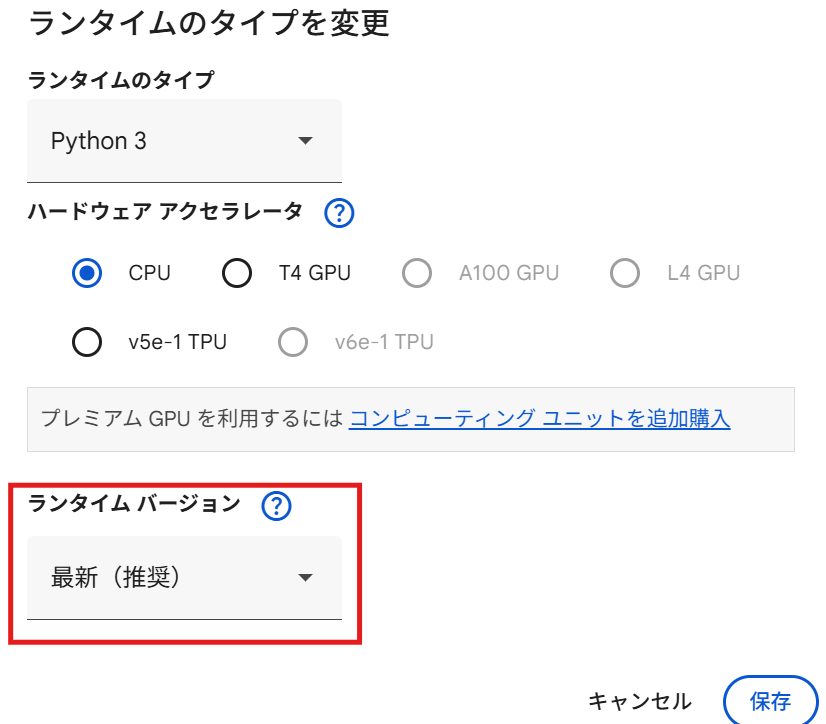The height and width of the screenshot is (724, 826).
Task: Click the ランタイム バージョン heading text
Action: tap(134, 504)
